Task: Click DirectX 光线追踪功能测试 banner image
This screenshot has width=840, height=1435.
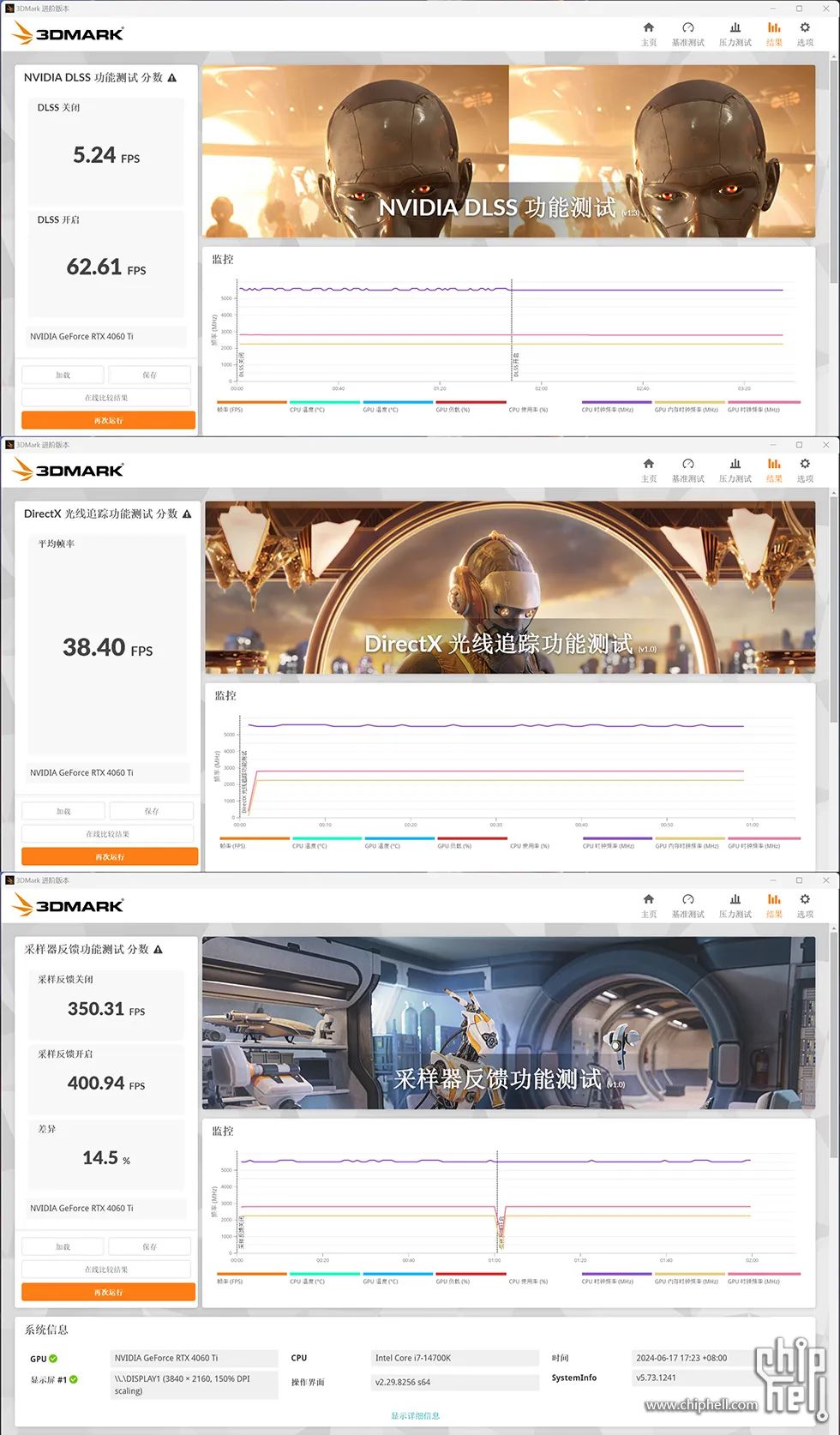Action: tap(510, 587)
